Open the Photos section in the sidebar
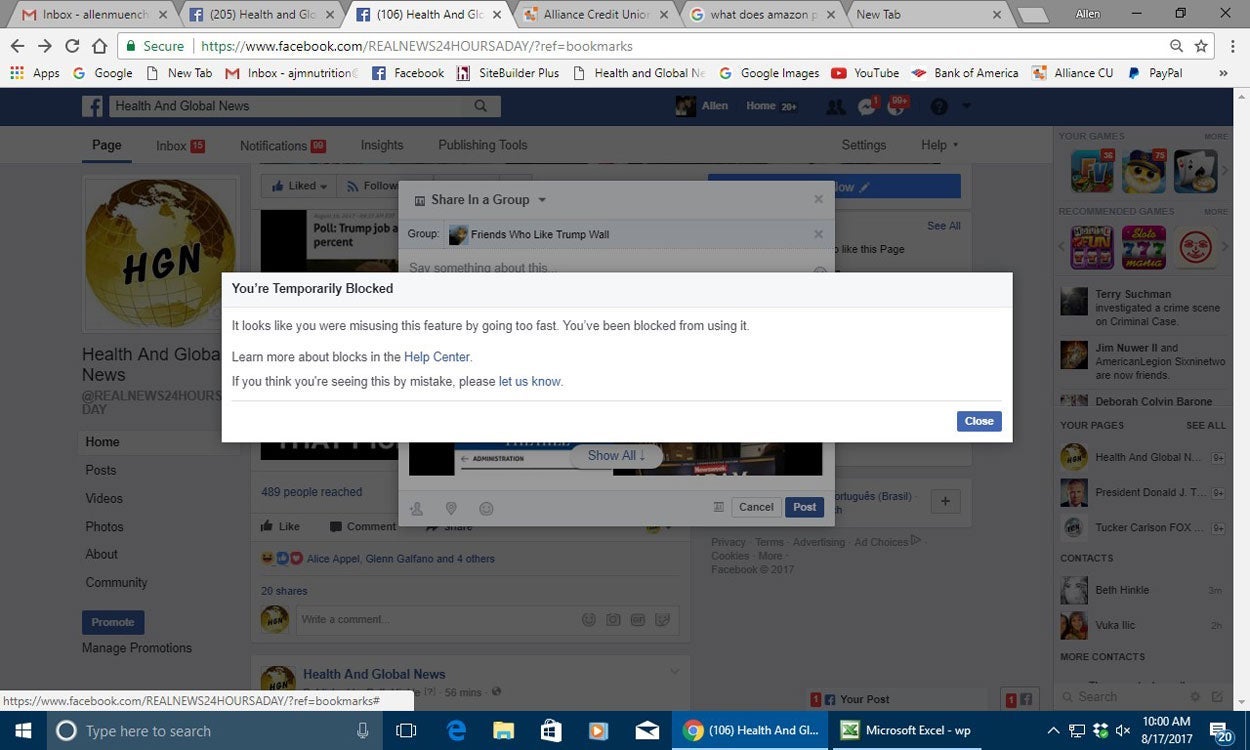Screen dimensions: 1250x750 104,526
